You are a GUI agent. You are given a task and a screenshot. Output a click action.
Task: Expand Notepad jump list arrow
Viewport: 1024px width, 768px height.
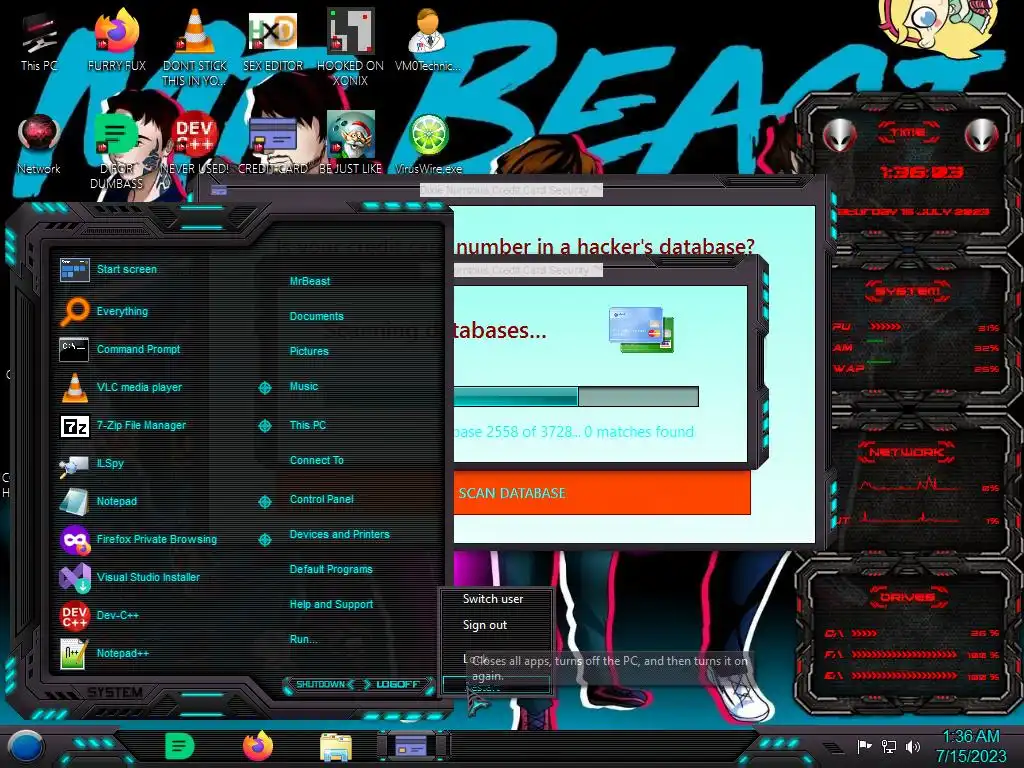click(x=264, y=502)
